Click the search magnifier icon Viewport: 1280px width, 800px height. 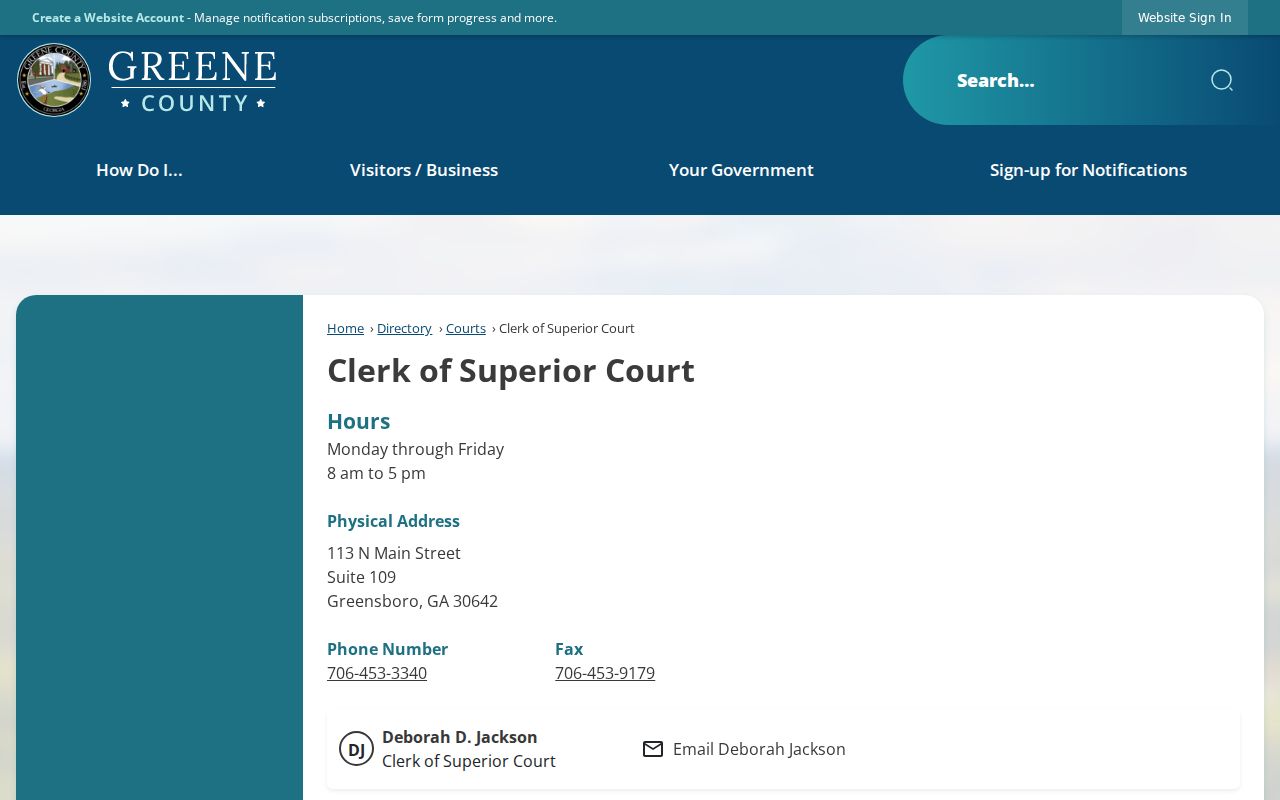[1222, 80]
